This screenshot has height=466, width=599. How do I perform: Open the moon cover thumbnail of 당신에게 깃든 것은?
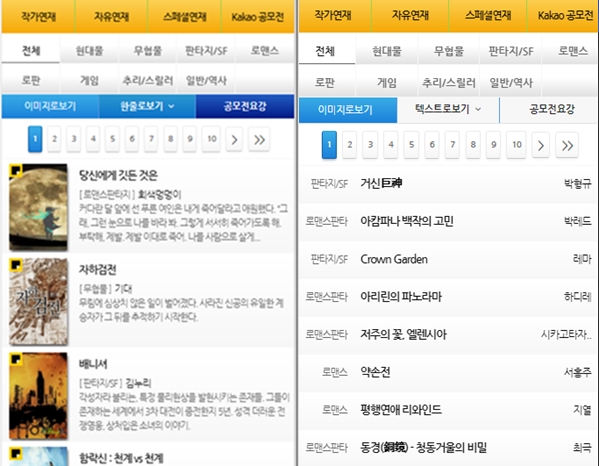point(39,207)
